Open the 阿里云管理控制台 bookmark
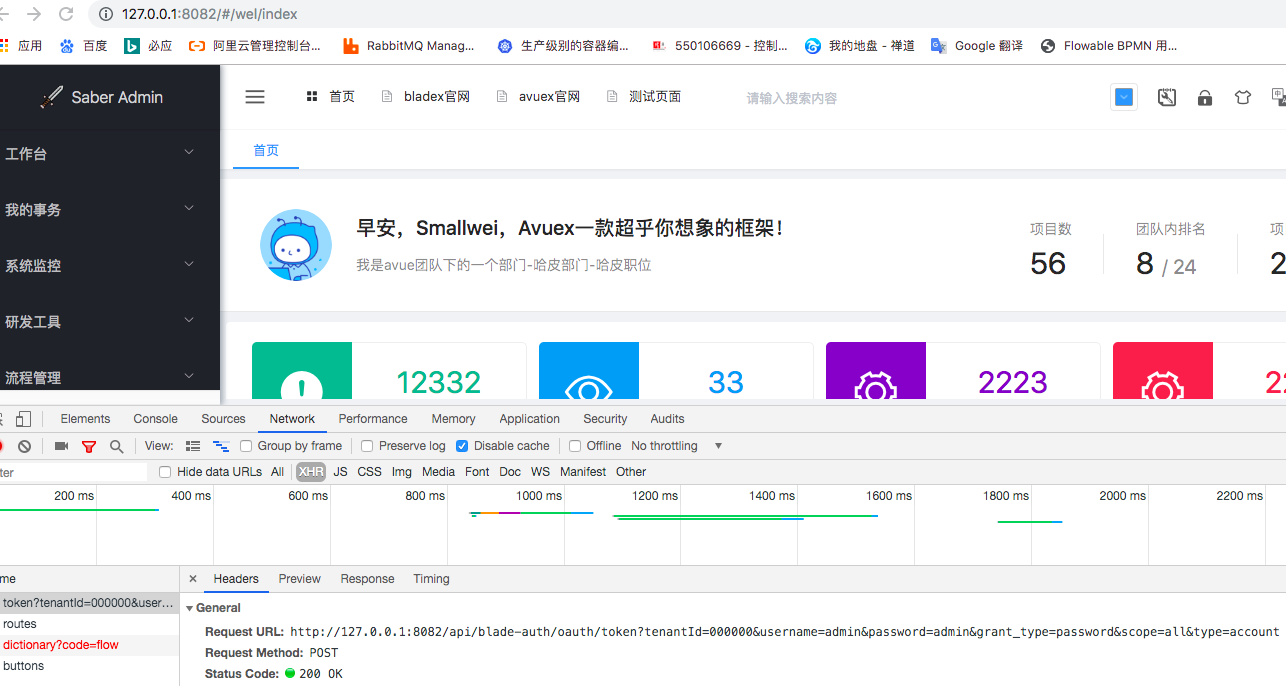 [x=255, y=46]
